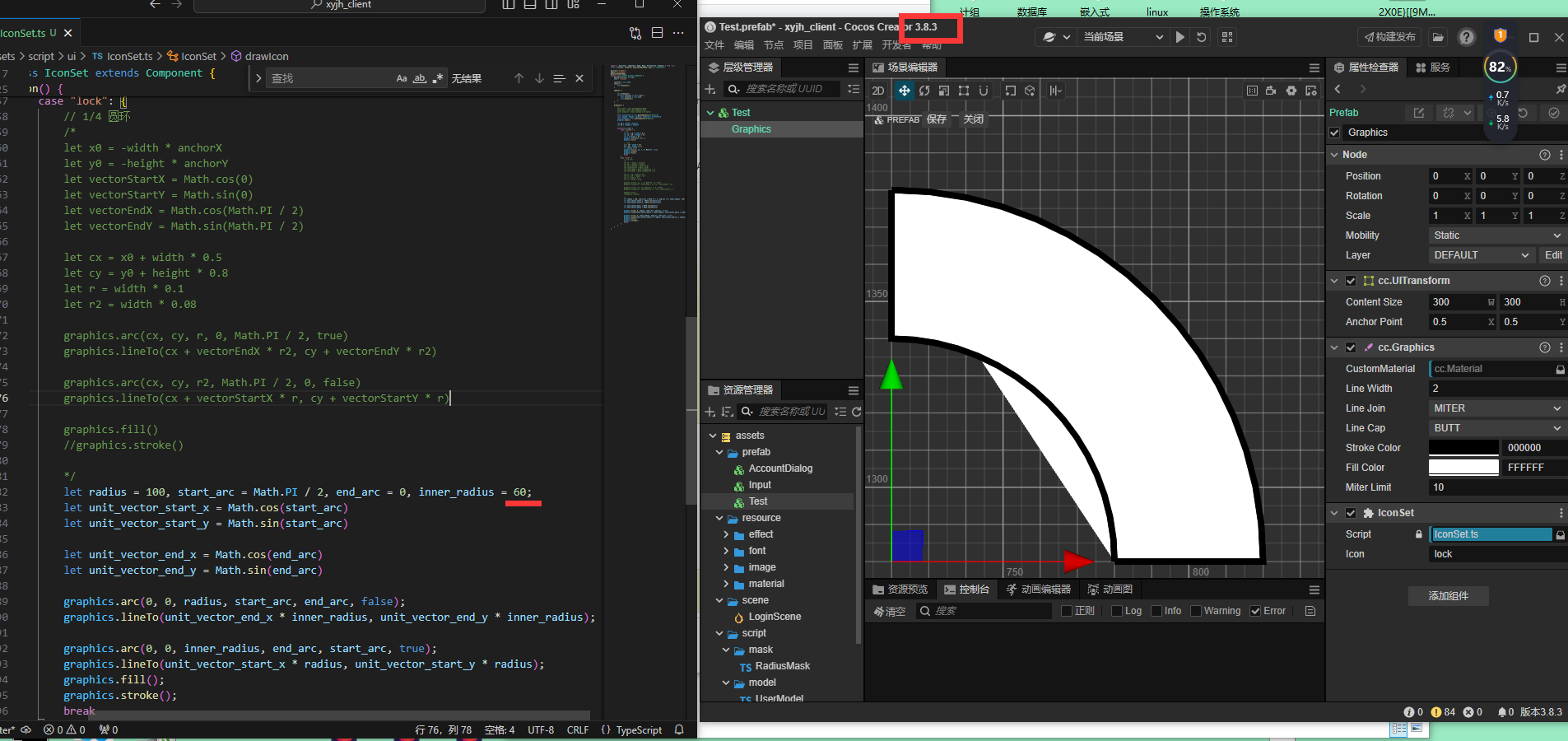Viewport: 1568px width, 741px height.
Task: Open the Fill Color swatch
Action: pyautogui.click(x=1463, y=468)
